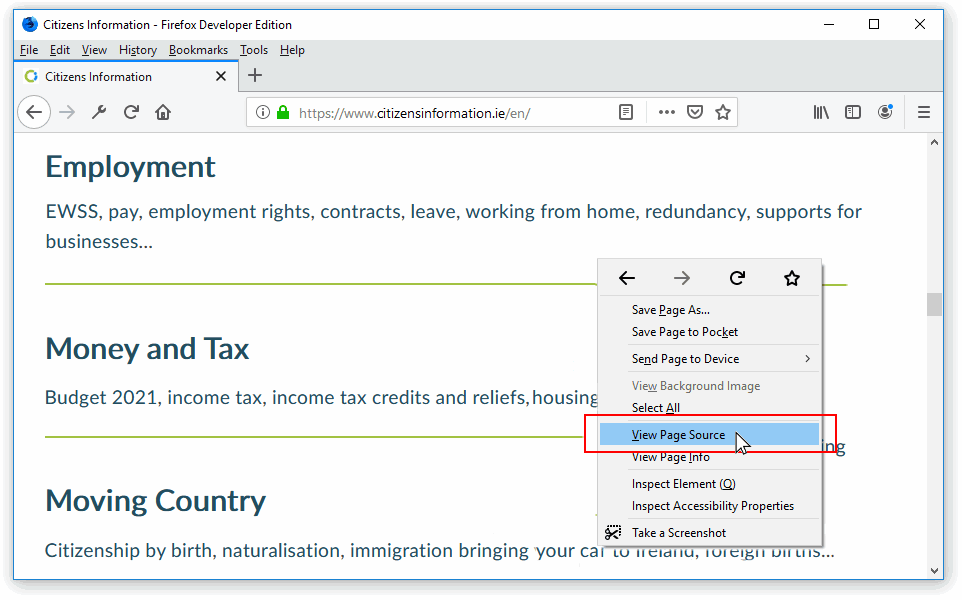Close the Citizens Information tab
962x600 pixels.
coord(221,76)
